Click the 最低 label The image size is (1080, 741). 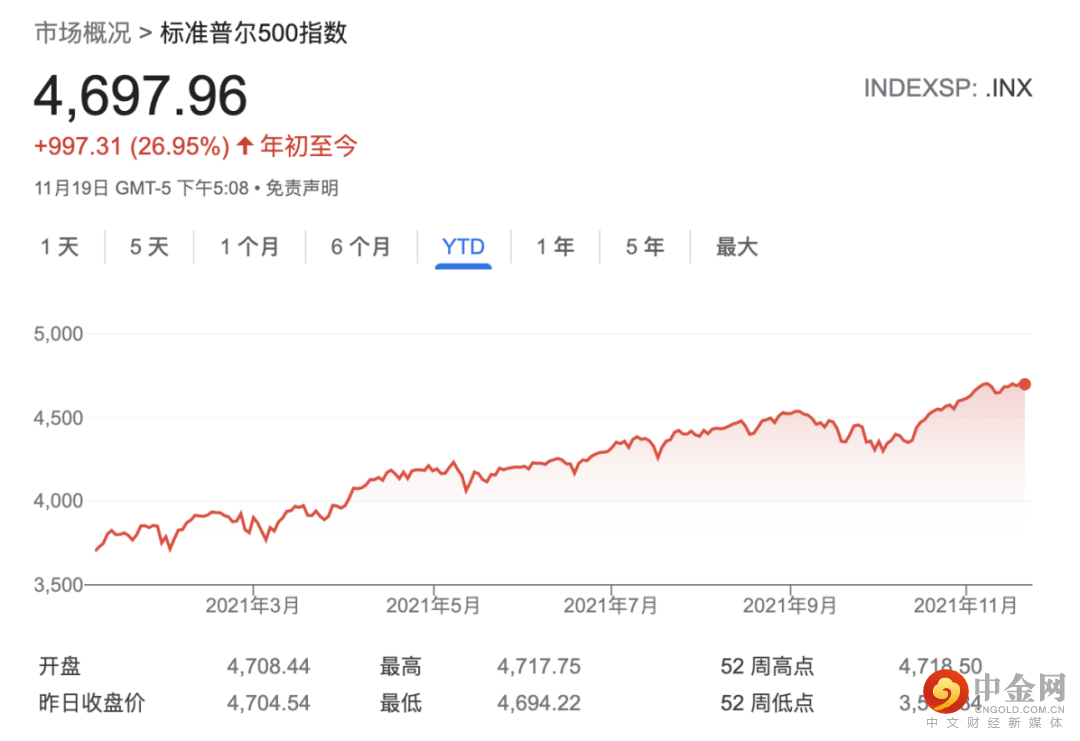400,703
